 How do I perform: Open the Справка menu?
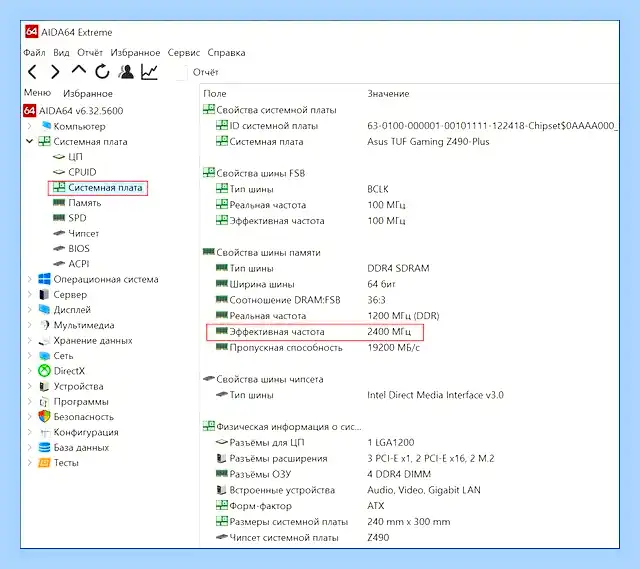pyautogui.click(x=226, y=53)
